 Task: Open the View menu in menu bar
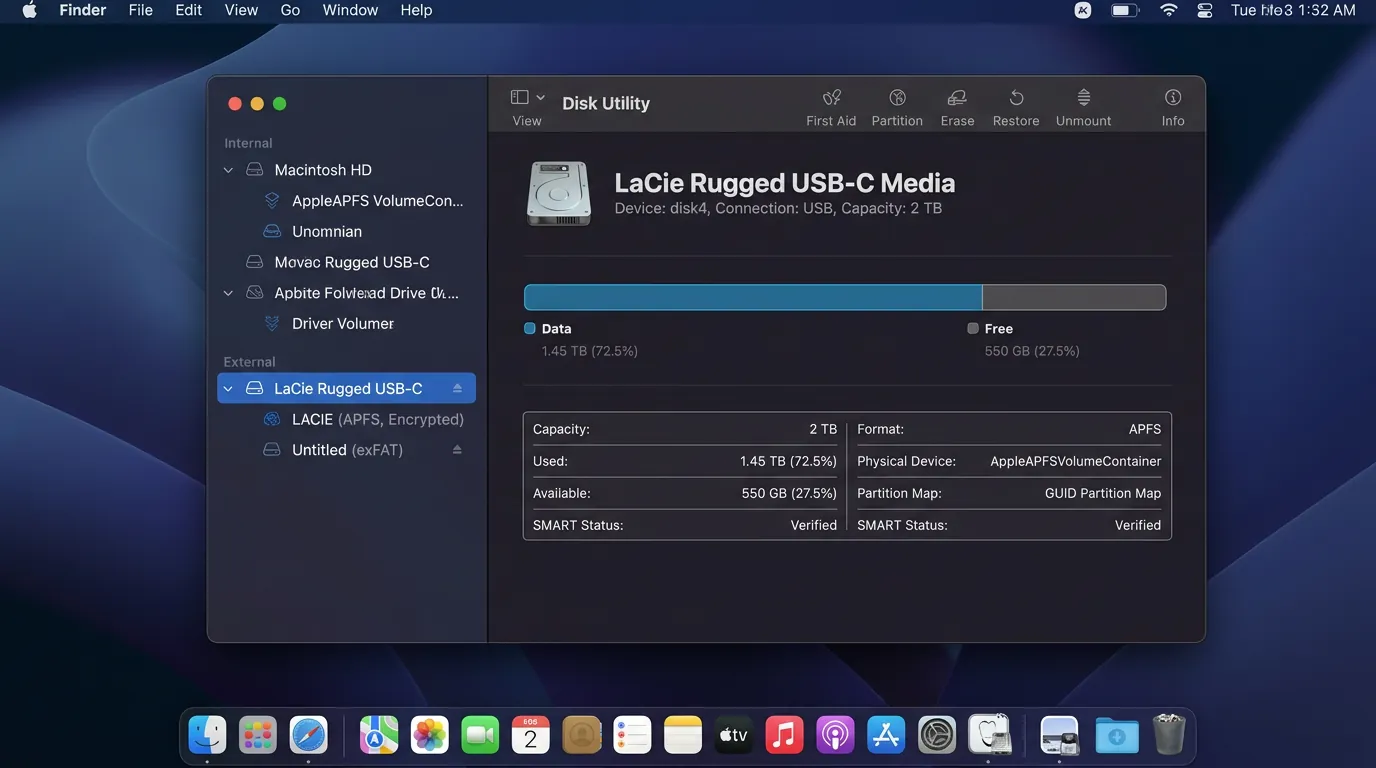coord(241,10)
